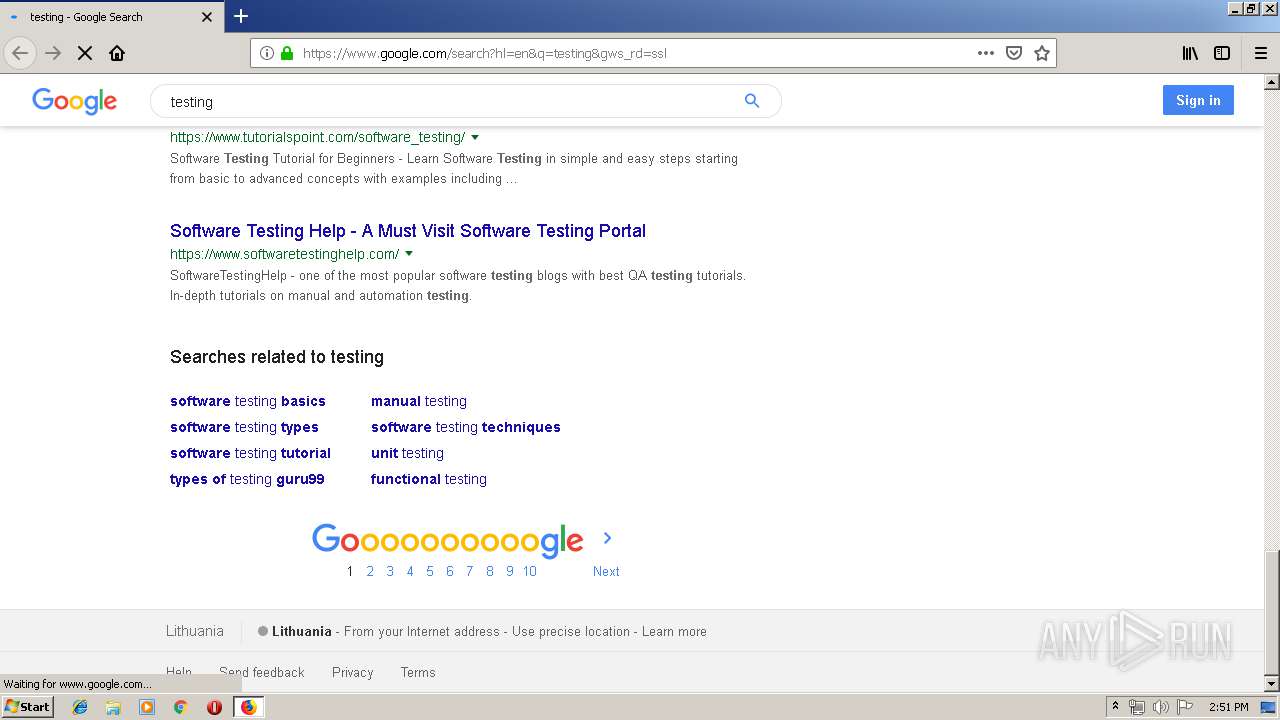Go to results page 2
Viewport: 1280px width, 720px height.
coord(370,571)
